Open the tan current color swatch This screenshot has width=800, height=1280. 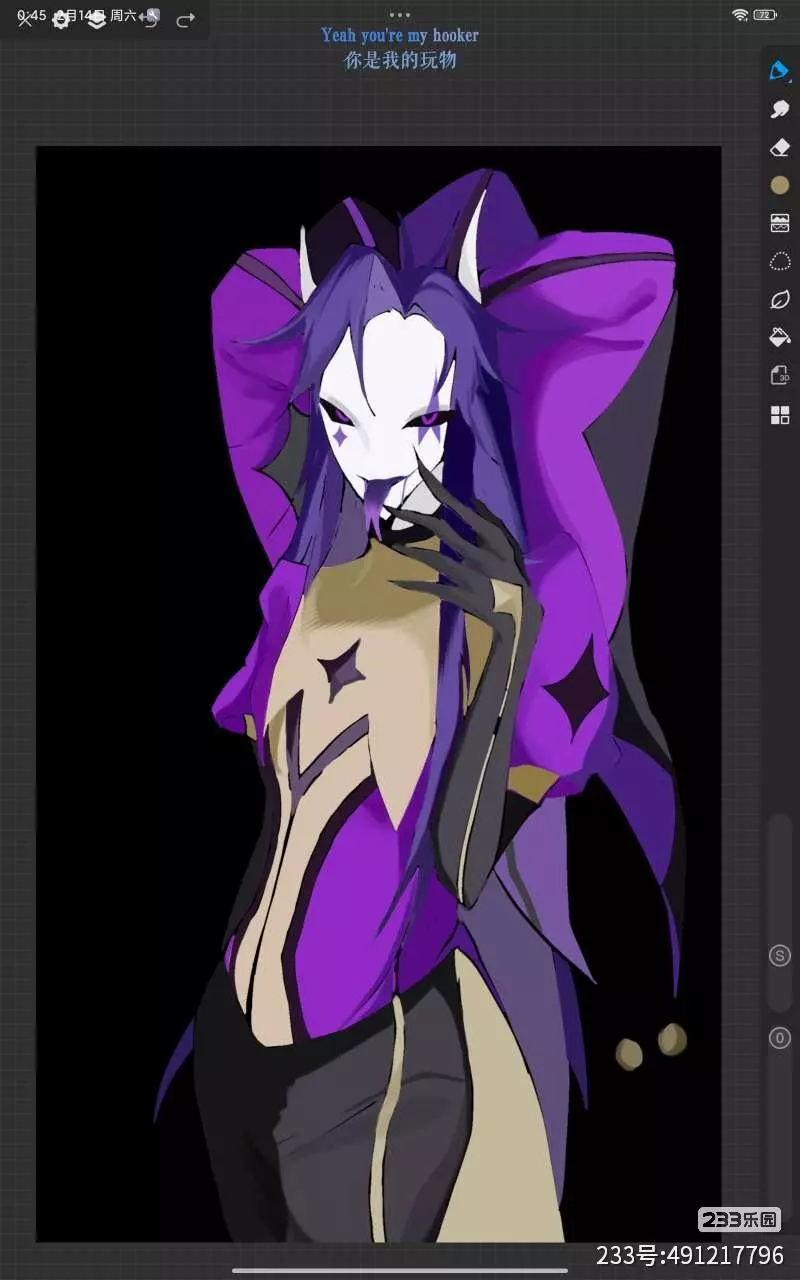[x=780, y=185]
